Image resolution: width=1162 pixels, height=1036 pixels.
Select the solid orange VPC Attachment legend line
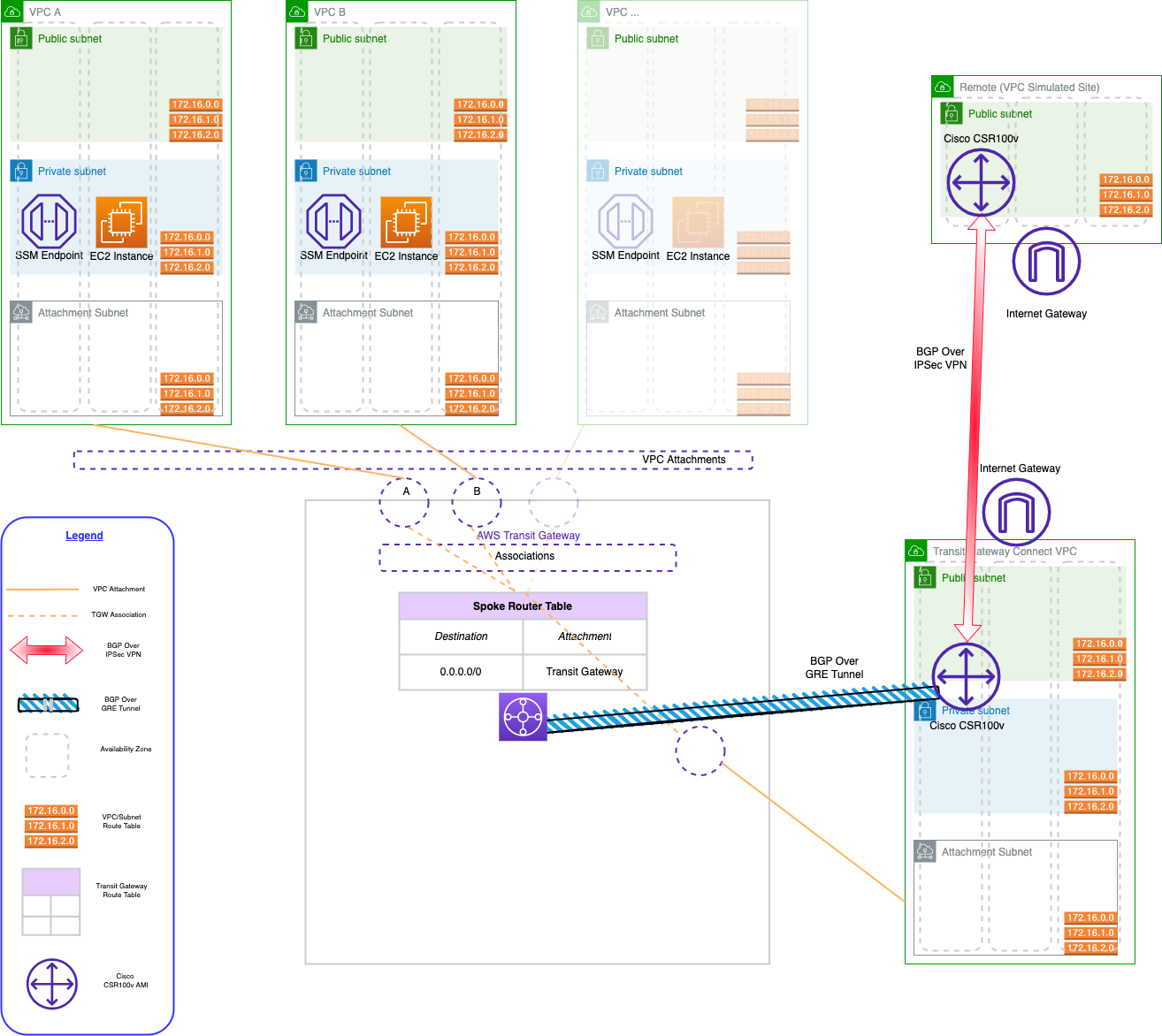(42, 589)
